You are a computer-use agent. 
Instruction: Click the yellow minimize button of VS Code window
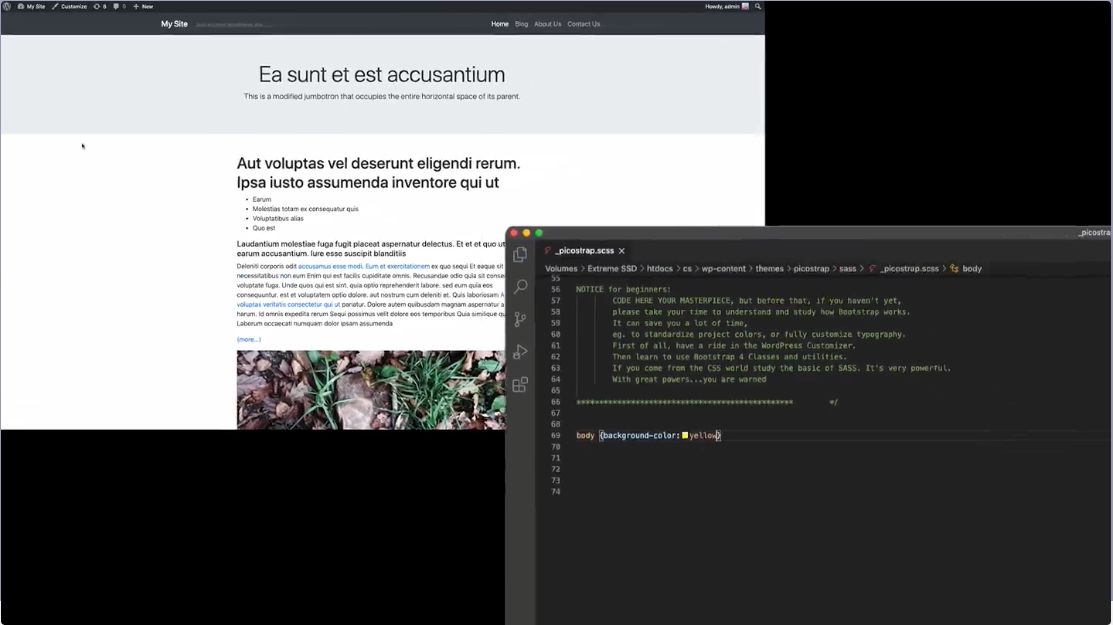(527, 233)
